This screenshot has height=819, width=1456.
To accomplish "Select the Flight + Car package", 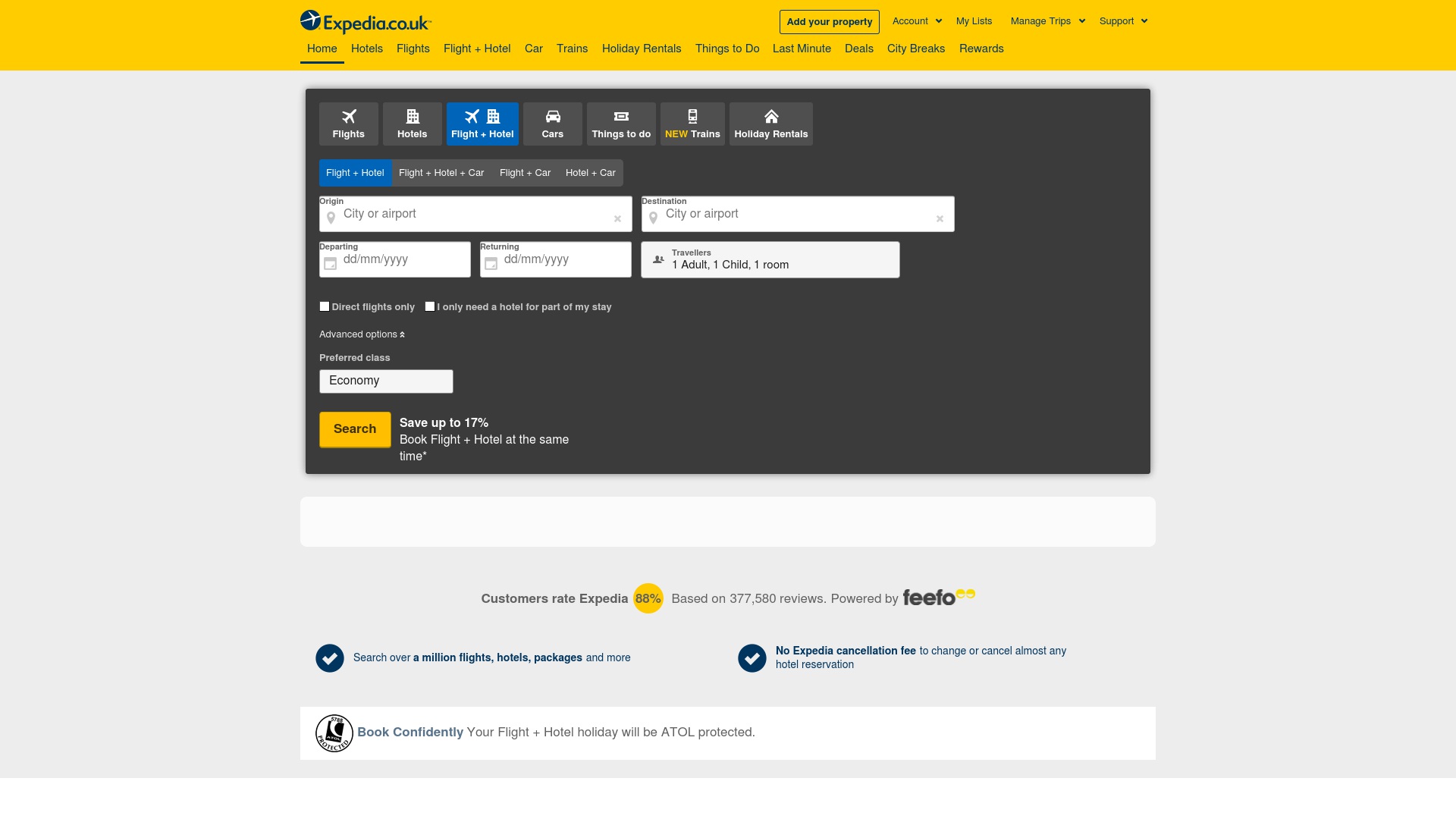I will click(x=525, y=173).
